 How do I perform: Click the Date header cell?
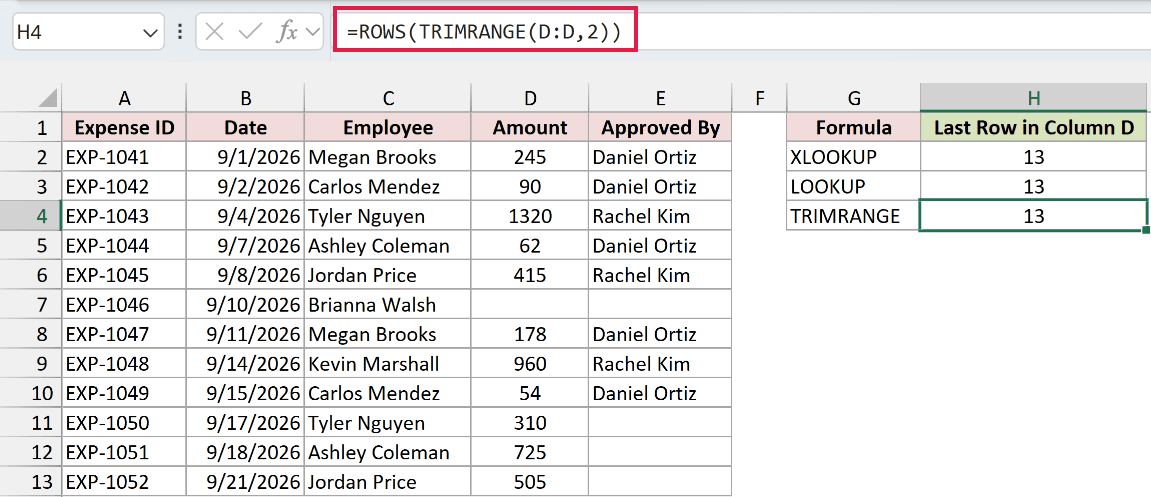(245, 128)
